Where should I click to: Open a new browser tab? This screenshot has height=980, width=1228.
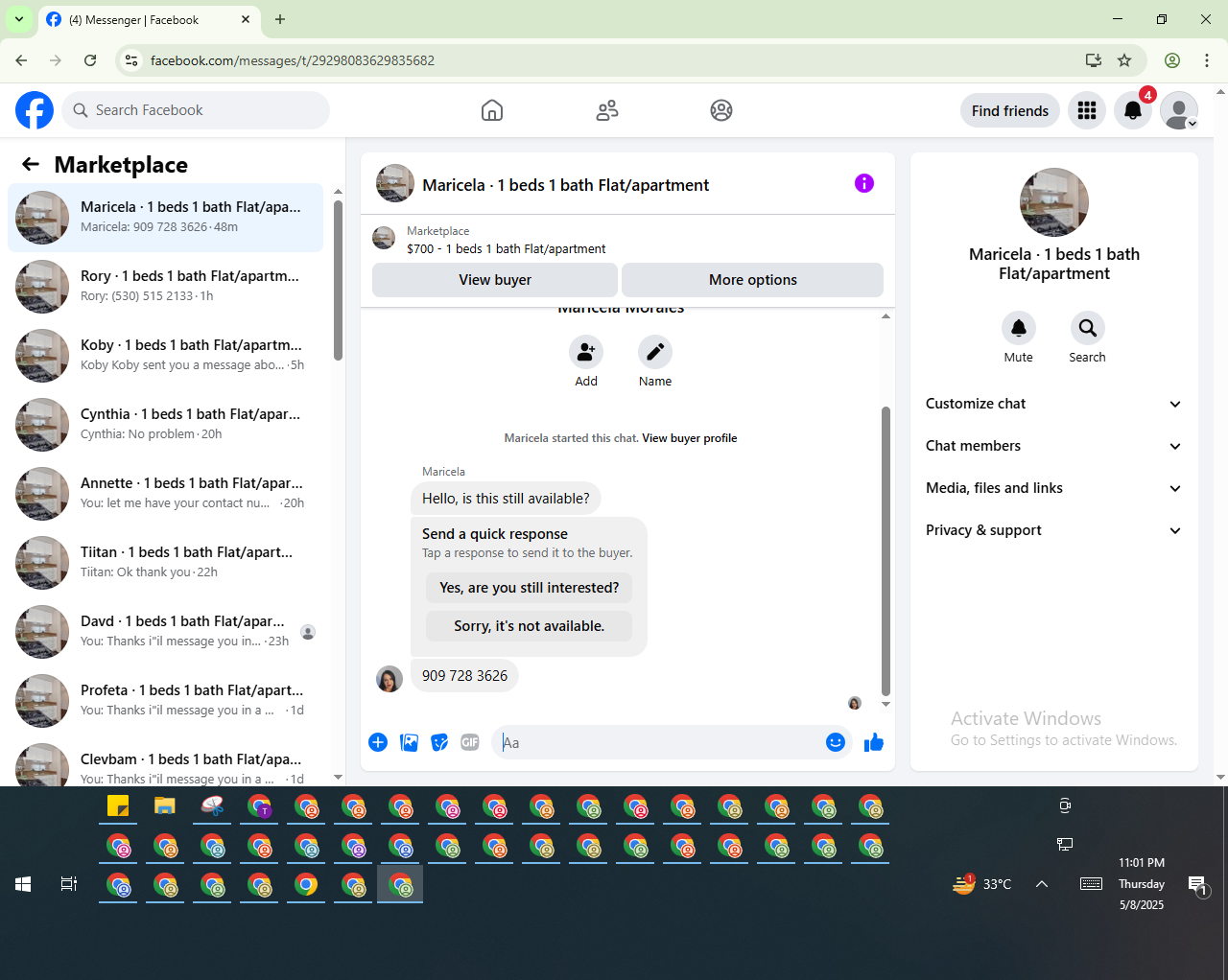(280, 19)
